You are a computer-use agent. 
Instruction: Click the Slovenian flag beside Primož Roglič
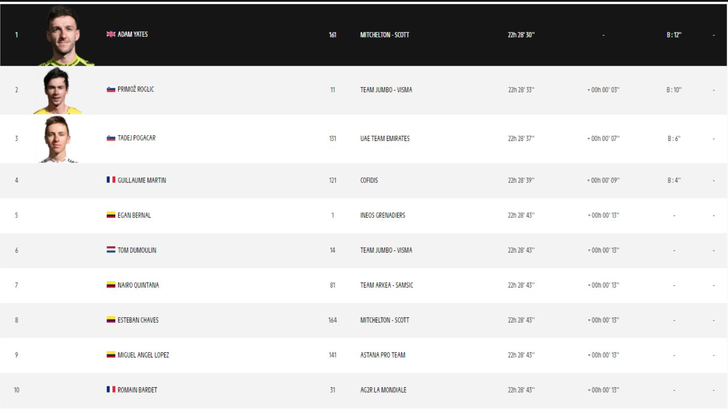pyautogui.click(x=111, y=90)
